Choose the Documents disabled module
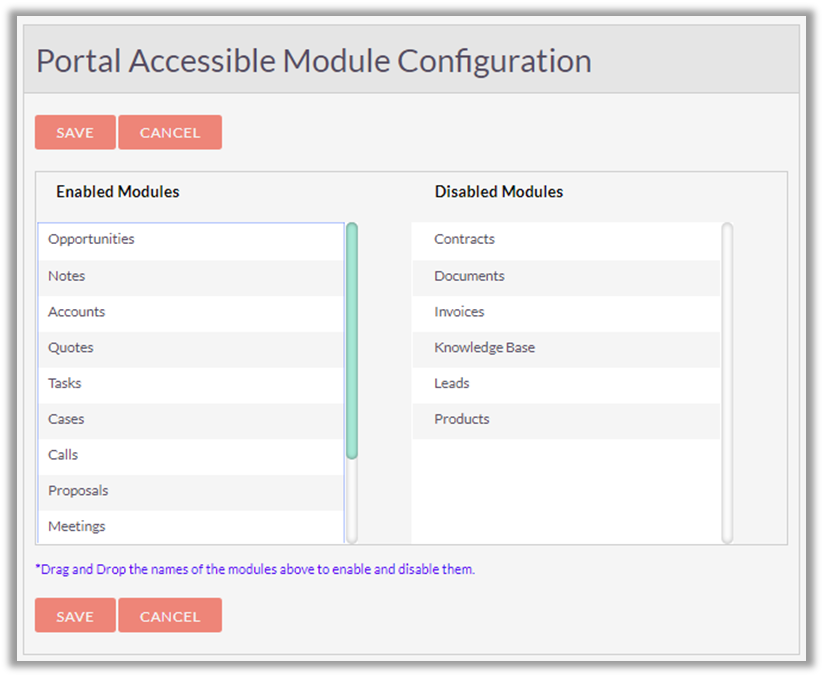The image size is (824, 677). (469, 276)
